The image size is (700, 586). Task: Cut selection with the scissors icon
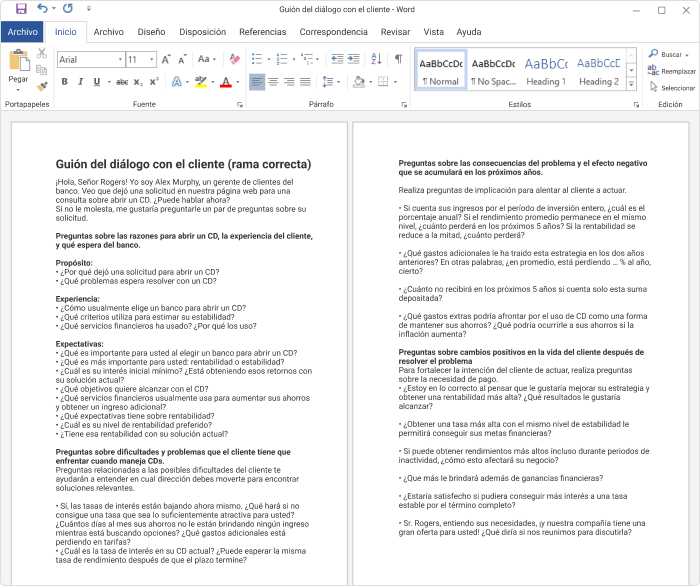(42, 53)
